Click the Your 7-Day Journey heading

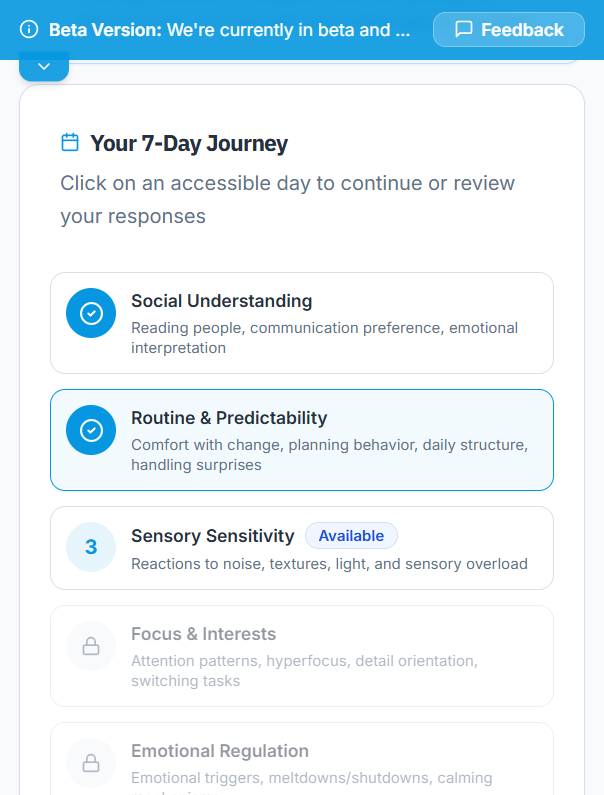189,143
